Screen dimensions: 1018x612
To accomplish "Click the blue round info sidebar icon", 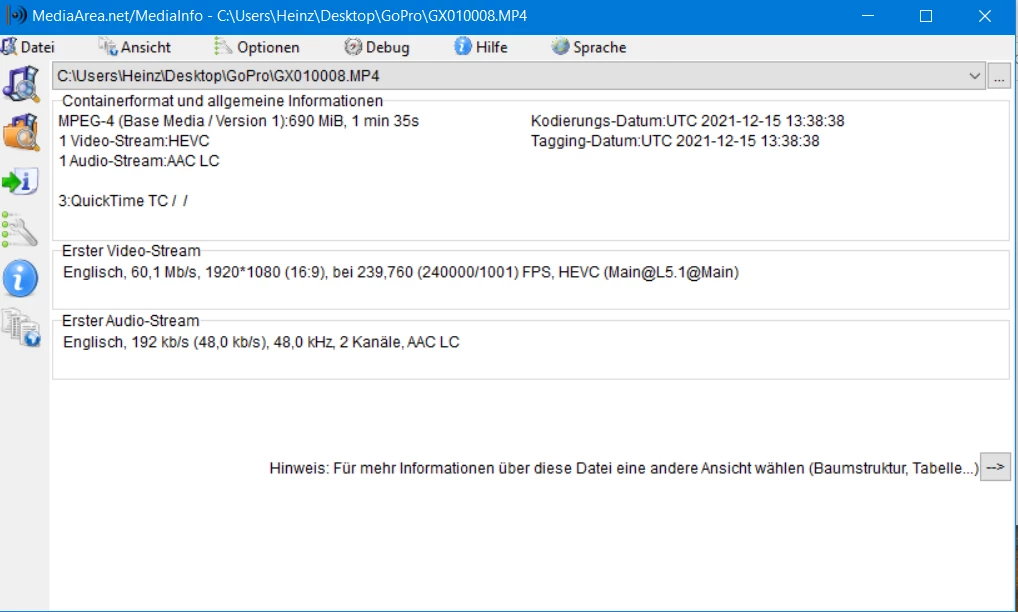I will pos(21,278).
